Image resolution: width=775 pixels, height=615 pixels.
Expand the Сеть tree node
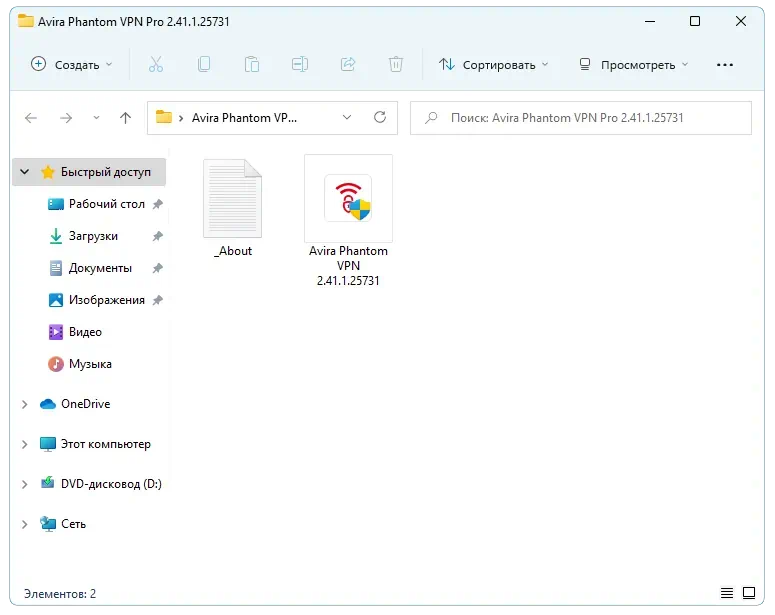pyautogui.click(x=24, y=524)
